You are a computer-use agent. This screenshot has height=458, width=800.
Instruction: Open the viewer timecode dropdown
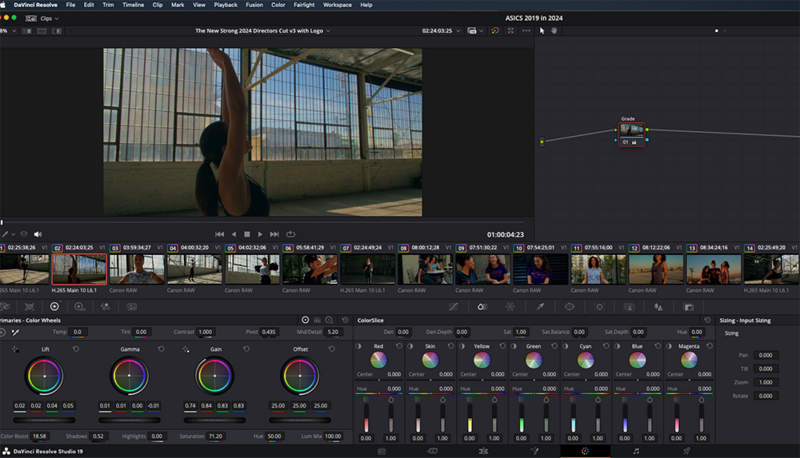[458, 31]
